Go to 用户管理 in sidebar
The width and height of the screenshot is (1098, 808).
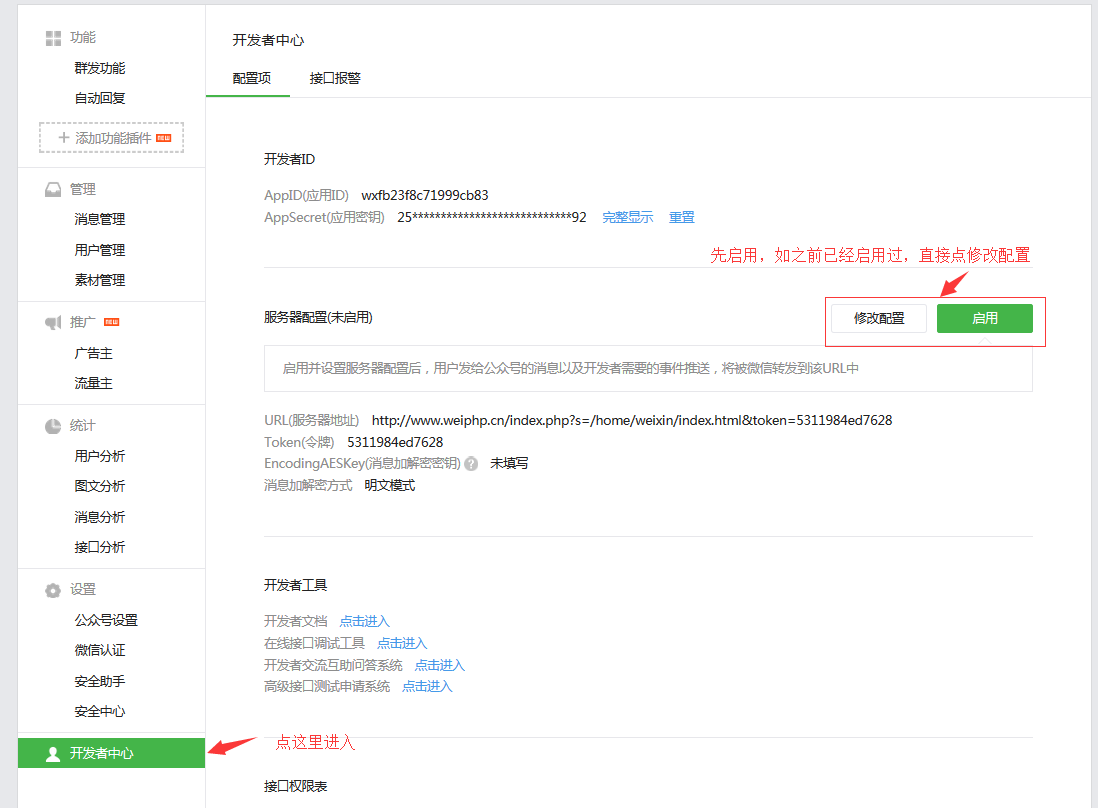[100, 250]
